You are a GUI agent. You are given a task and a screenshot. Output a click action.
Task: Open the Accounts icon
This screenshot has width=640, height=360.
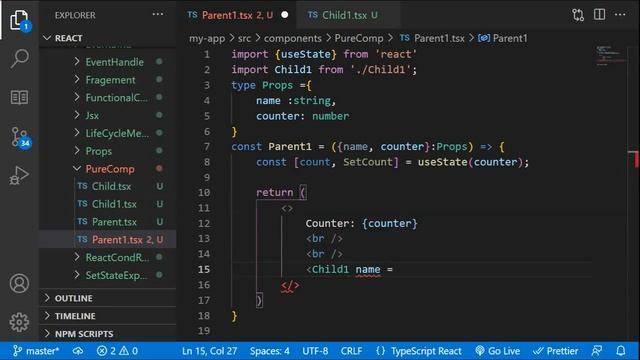(19, 283)
